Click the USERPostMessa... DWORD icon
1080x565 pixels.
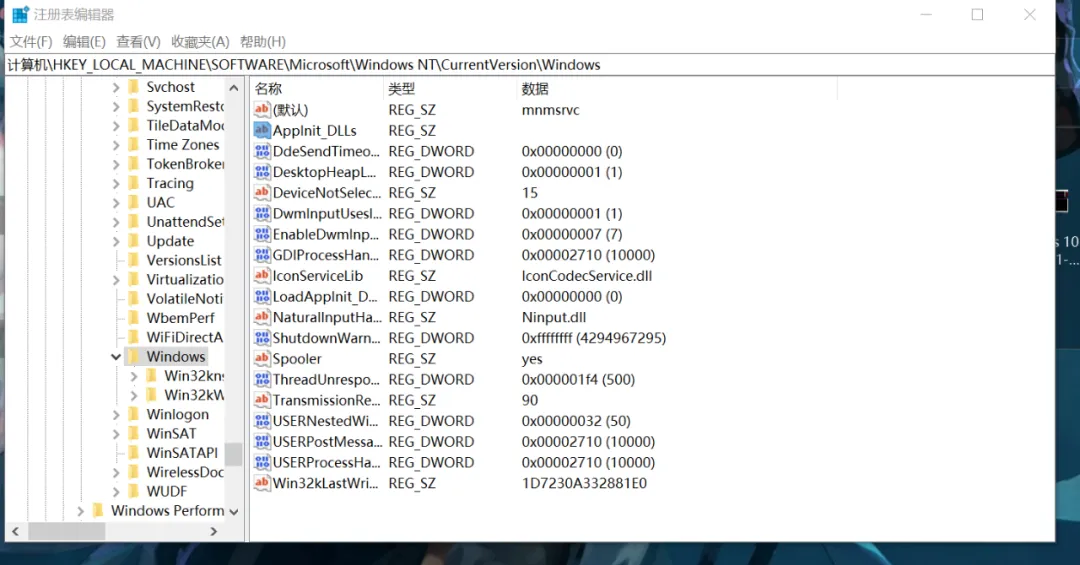tap(262, 441)
